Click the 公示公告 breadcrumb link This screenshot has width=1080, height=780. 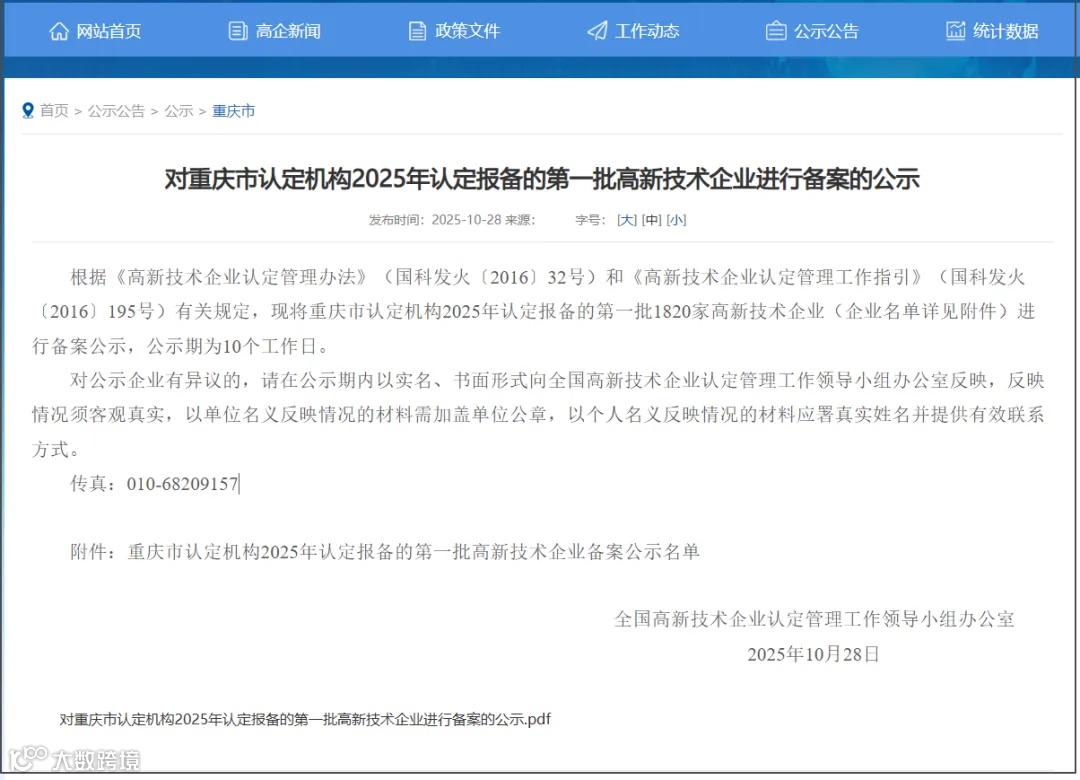[x=116, y=111]
